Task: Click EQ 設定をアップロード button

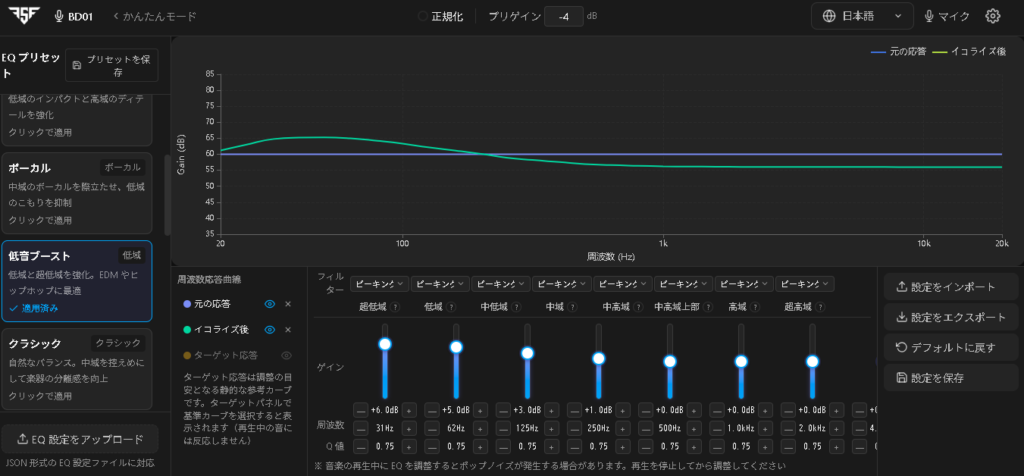Action: (80, 439)
